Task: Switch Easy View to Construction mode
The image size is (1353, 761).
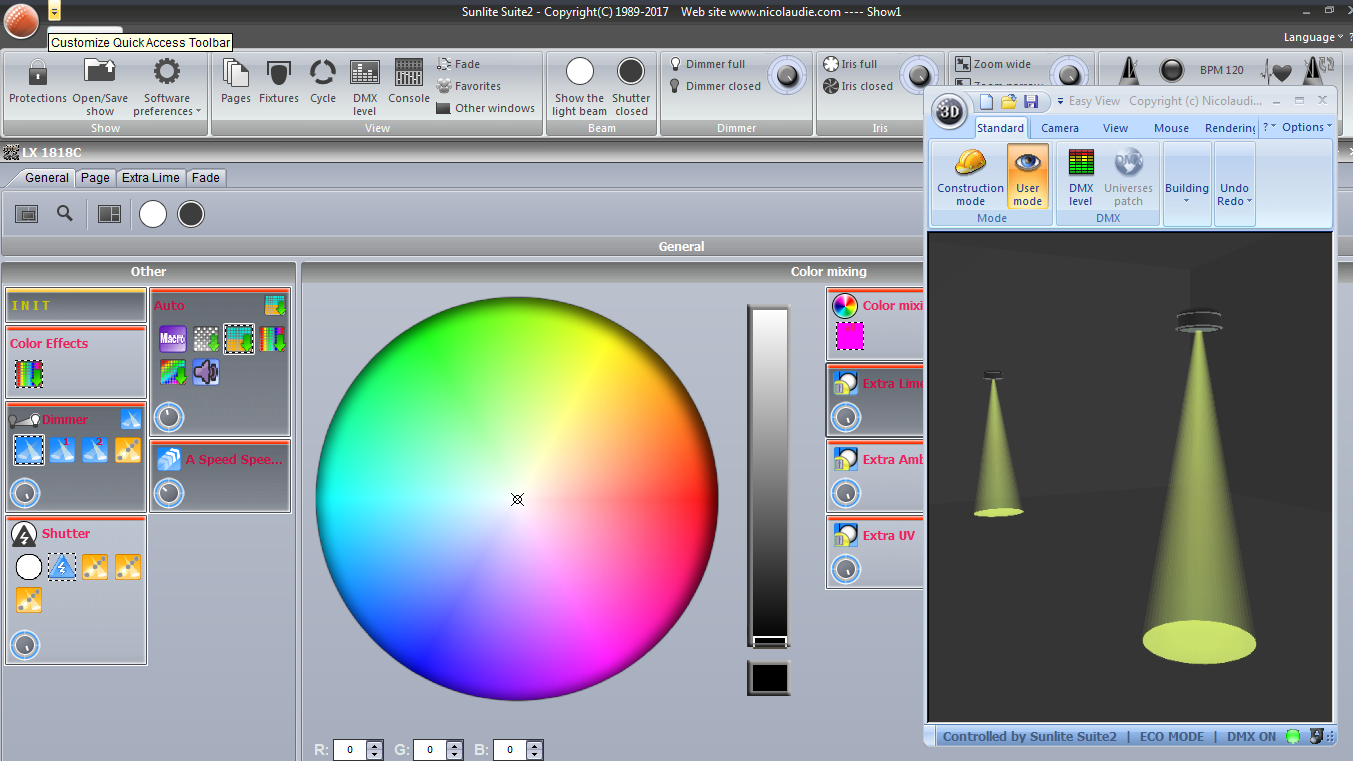Action: pos(970,177)
